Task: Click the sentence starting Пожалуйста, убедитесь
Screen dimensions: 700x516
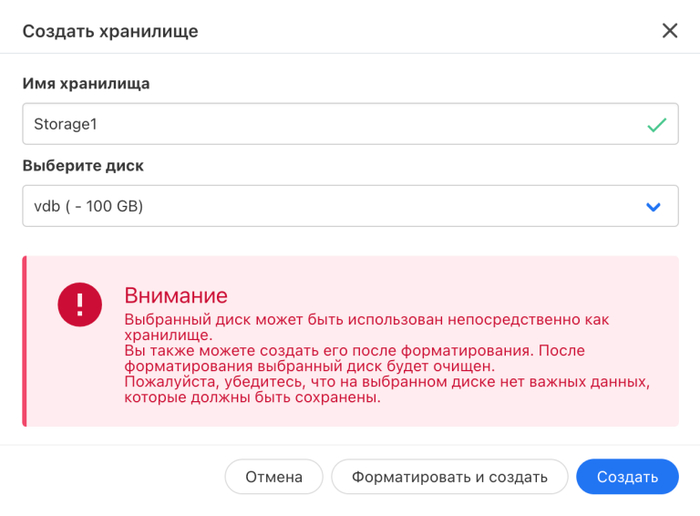Action: [386, 382]
